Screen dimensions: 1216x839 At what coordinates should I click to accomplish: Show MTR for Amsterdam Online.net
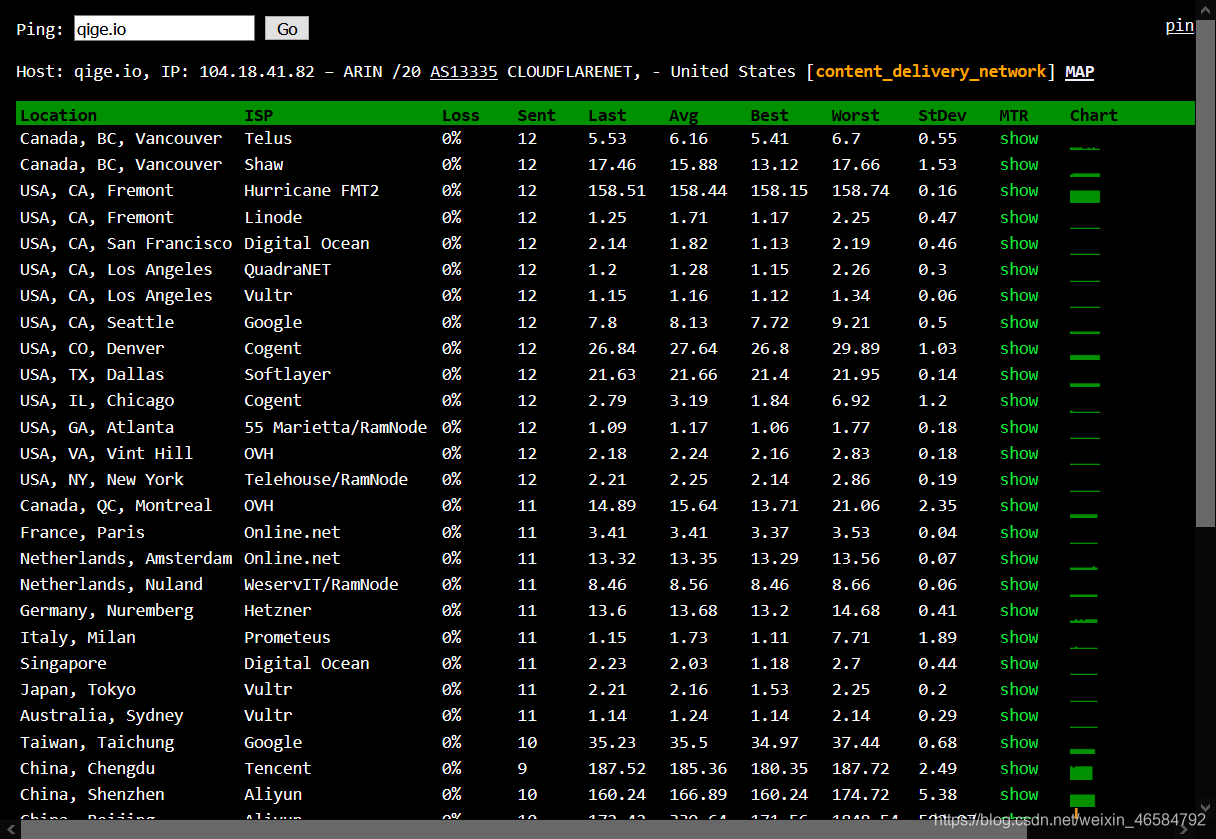(x=1019, y=558)
